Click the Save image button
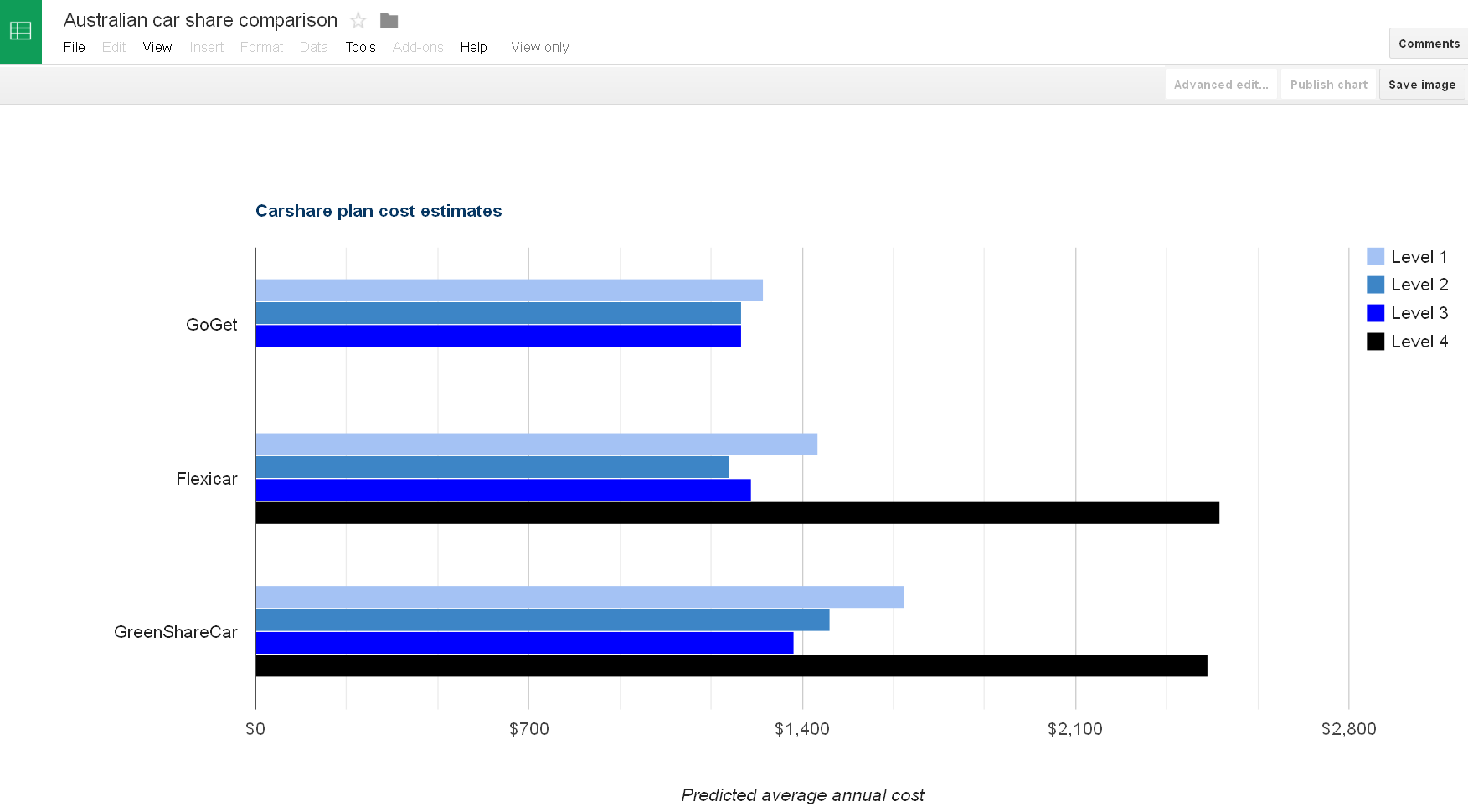Screen dimensions: 1468x812 [1422, 85]
